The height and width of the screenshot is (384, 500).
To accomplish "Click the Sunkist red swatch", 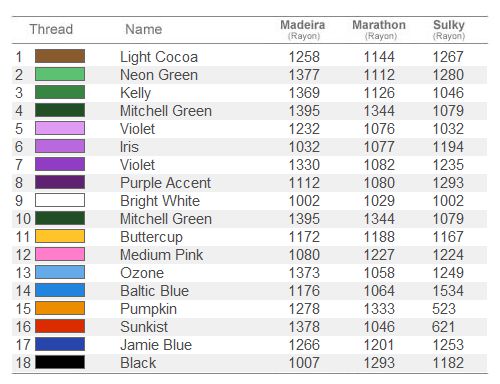I will point(60,326).
